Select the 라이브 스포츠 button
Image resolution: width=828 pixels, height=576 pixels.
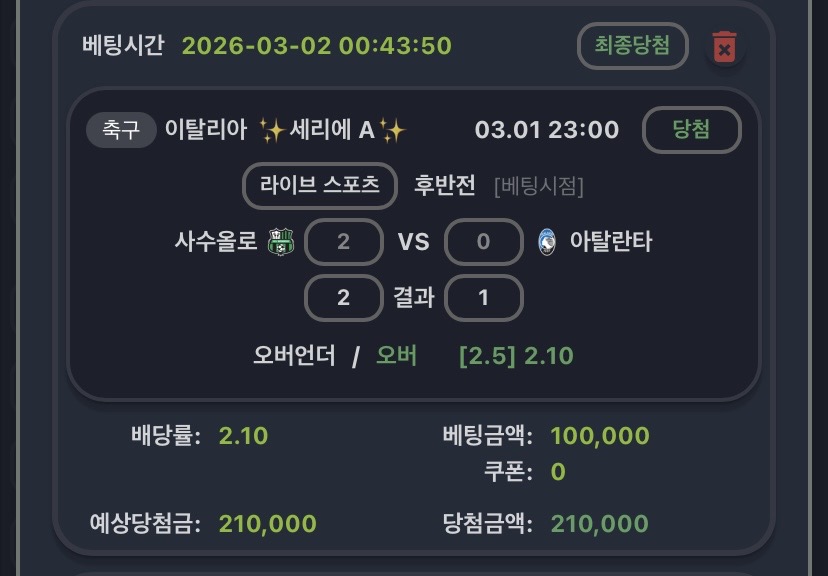319,186
